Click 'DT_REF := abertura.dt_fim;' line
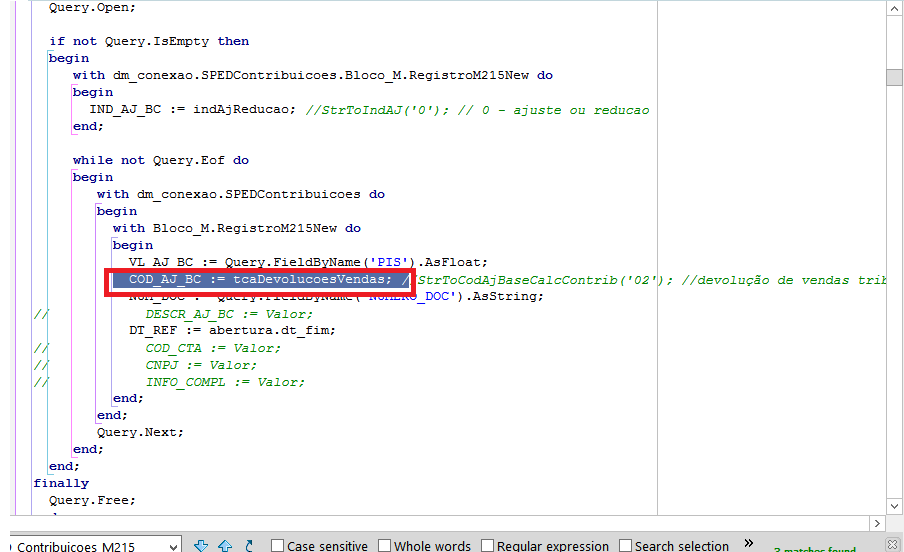 tap(232, 331)
